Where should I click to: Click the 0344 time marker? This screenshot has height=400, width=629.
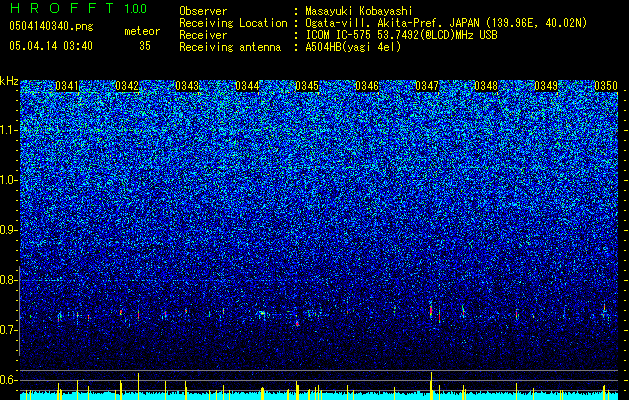247,86
